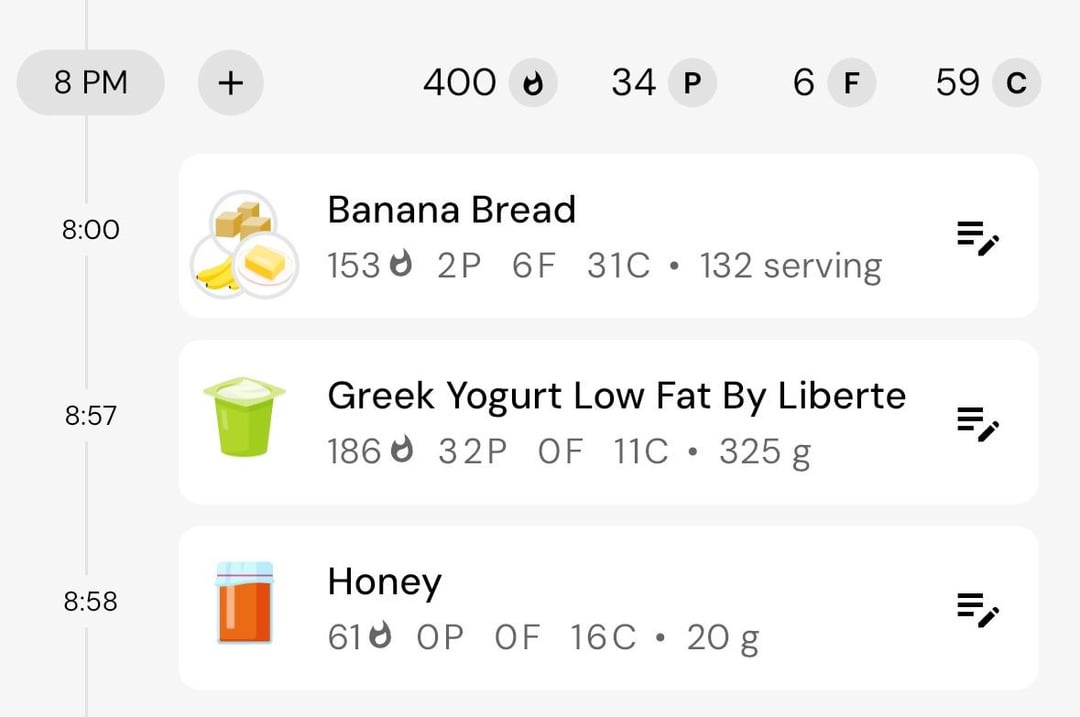Click the honey jar image

[x=245, y=603]
